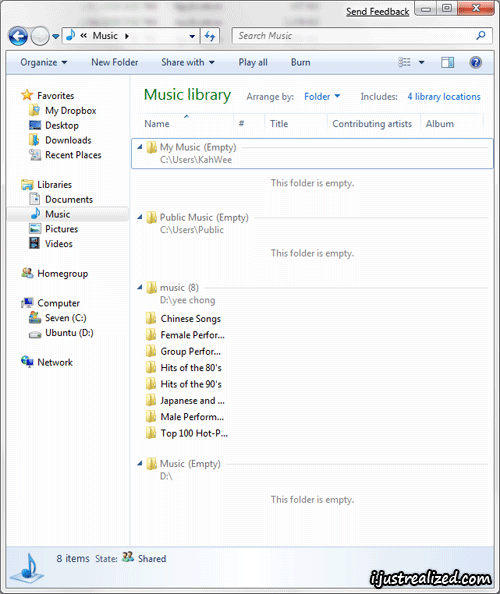Click New Folder in the toolbar

[x=115, y=63]
